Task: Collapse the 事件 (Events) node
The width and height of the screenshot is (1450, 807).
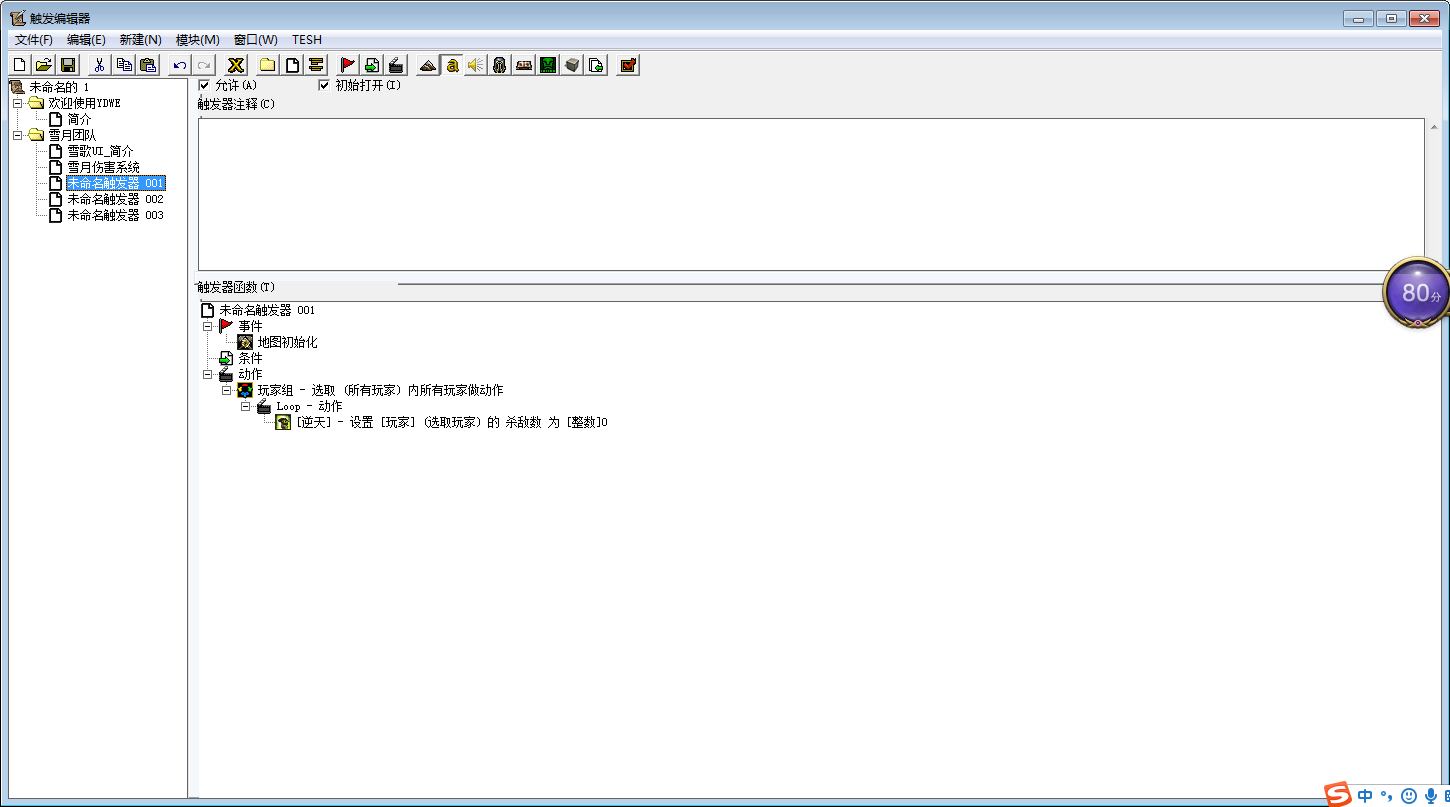Action: 208,326
